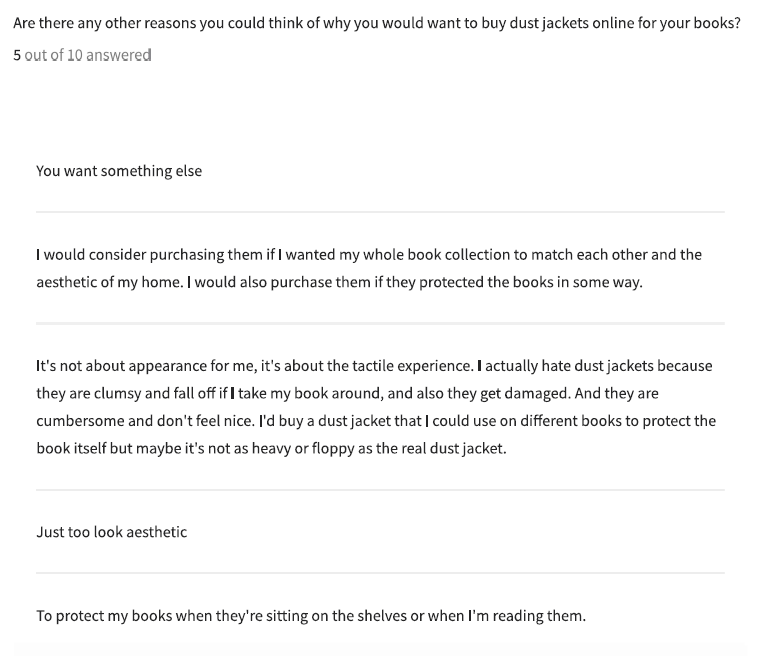758x656 pixels.
Task: Select the response starting "It's not about appearance"
Action: click(x=374, y=366)
